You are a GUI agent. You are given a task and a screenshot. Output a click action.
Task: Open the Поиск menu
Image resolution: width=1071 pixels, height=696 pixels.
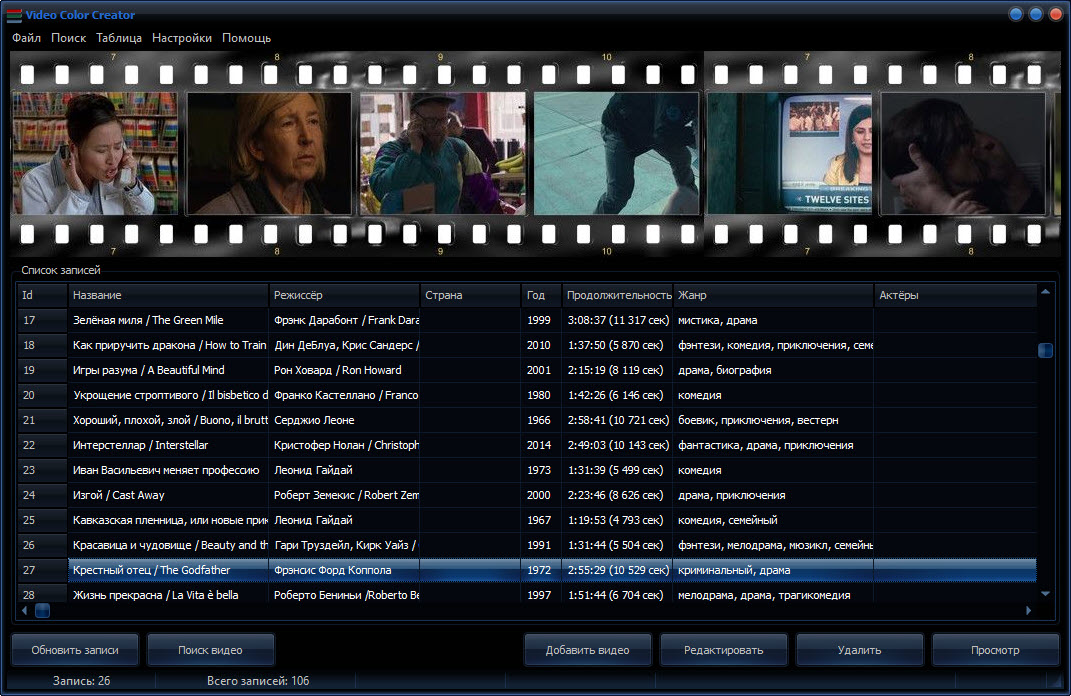(x=68, y=38)
